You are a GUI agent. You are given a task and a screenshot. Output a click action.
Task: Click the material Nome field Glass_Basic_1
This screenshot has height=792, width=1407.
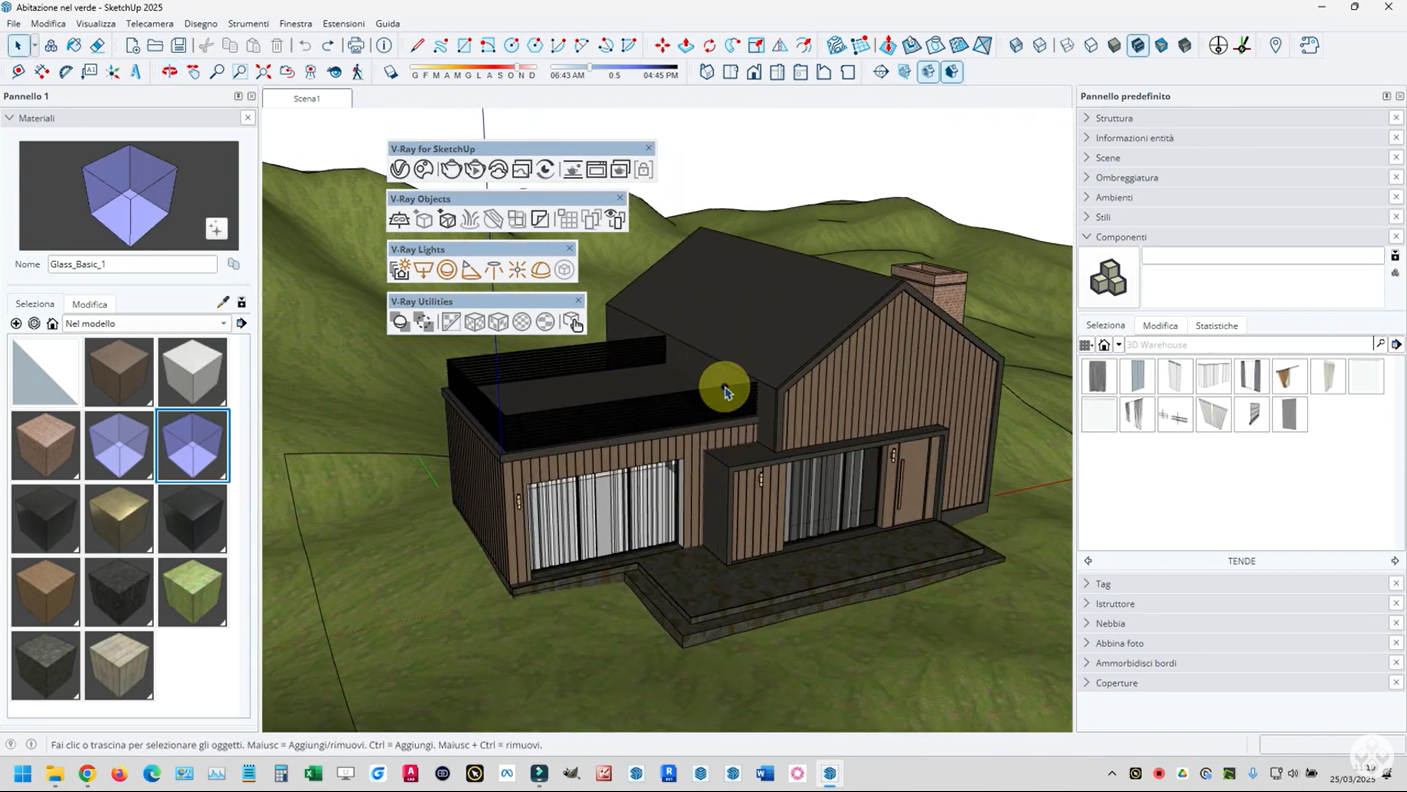tap(132, 264)
